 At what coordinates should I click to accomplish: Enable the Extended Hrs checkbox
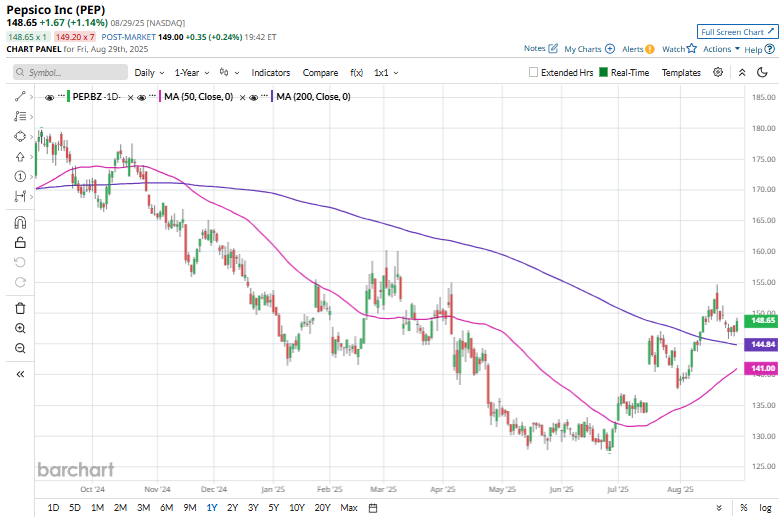click(x=533, y=72)
